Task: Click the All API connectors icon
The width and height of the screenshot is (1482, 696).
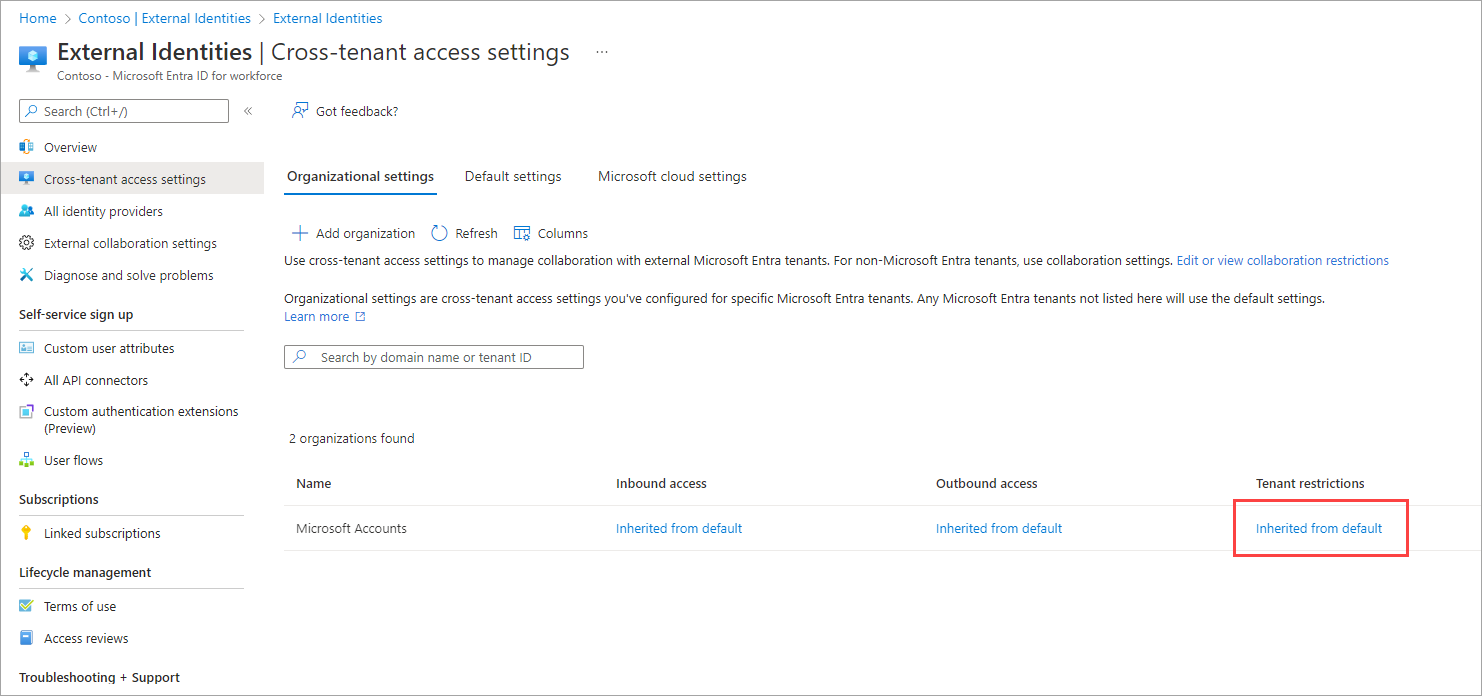Action: 27,380
